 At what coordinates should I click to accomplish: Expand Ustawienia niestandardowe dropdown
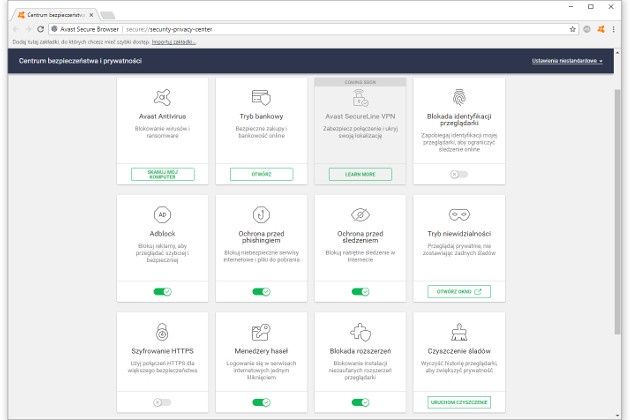point(567,61)
